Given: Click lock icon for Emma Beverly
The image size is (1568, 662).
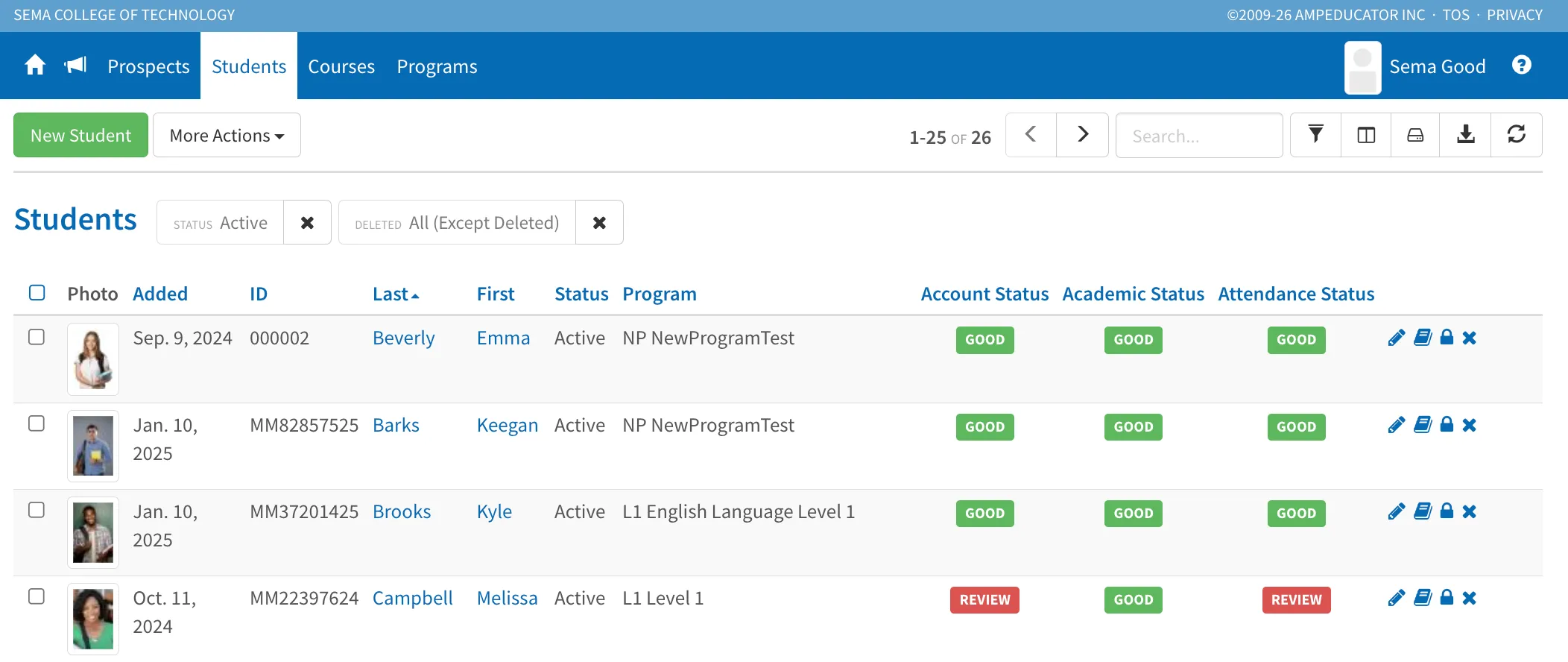Looking at the screenshot, I should coord(1447,338).
